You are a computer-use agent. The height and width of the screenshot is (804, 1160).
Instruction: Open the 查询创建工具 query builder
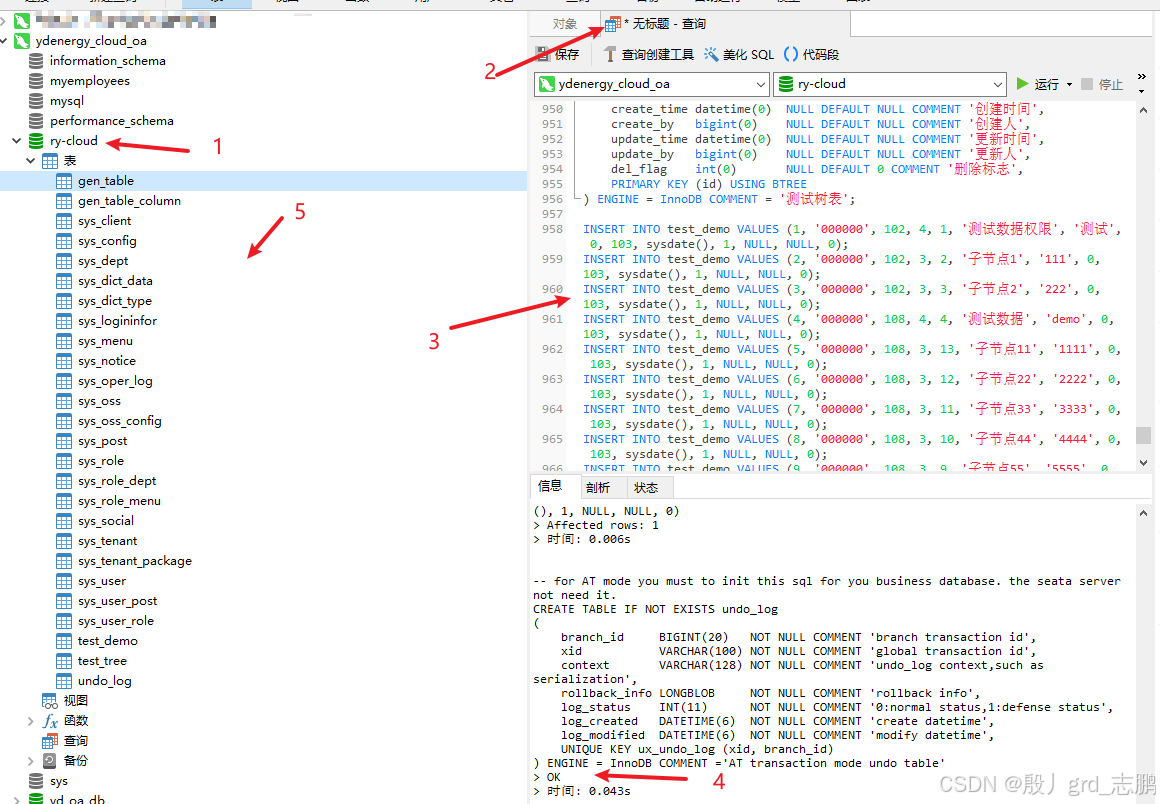(x=649, y=54)
